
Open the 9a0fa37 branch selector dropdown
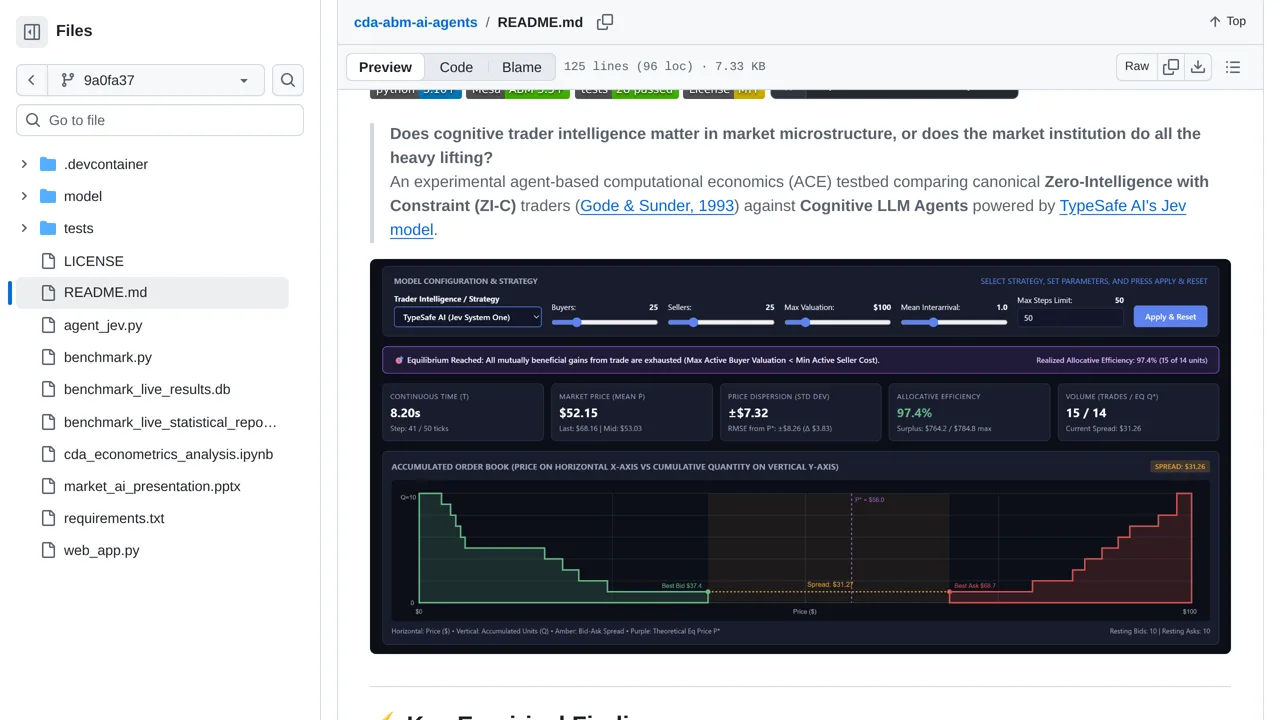(x=156, y=80)
